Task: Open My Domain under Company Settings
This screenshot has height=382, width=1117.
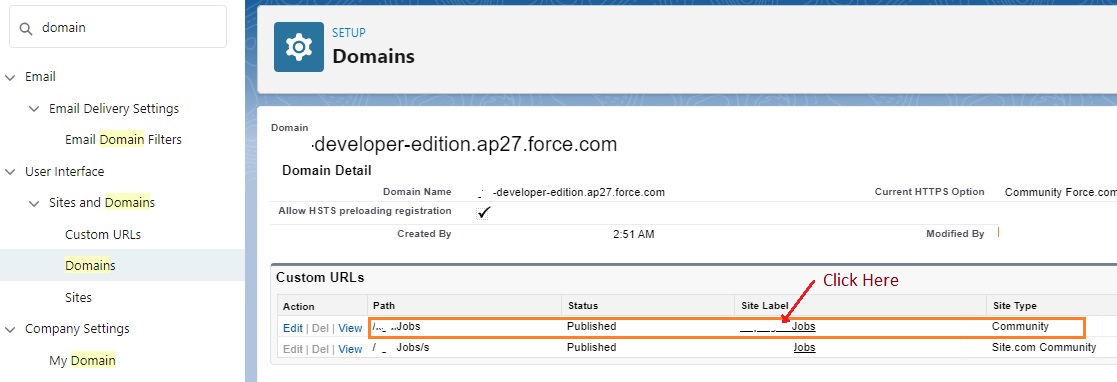Action: pyautogui.click(x=82, y=361)
